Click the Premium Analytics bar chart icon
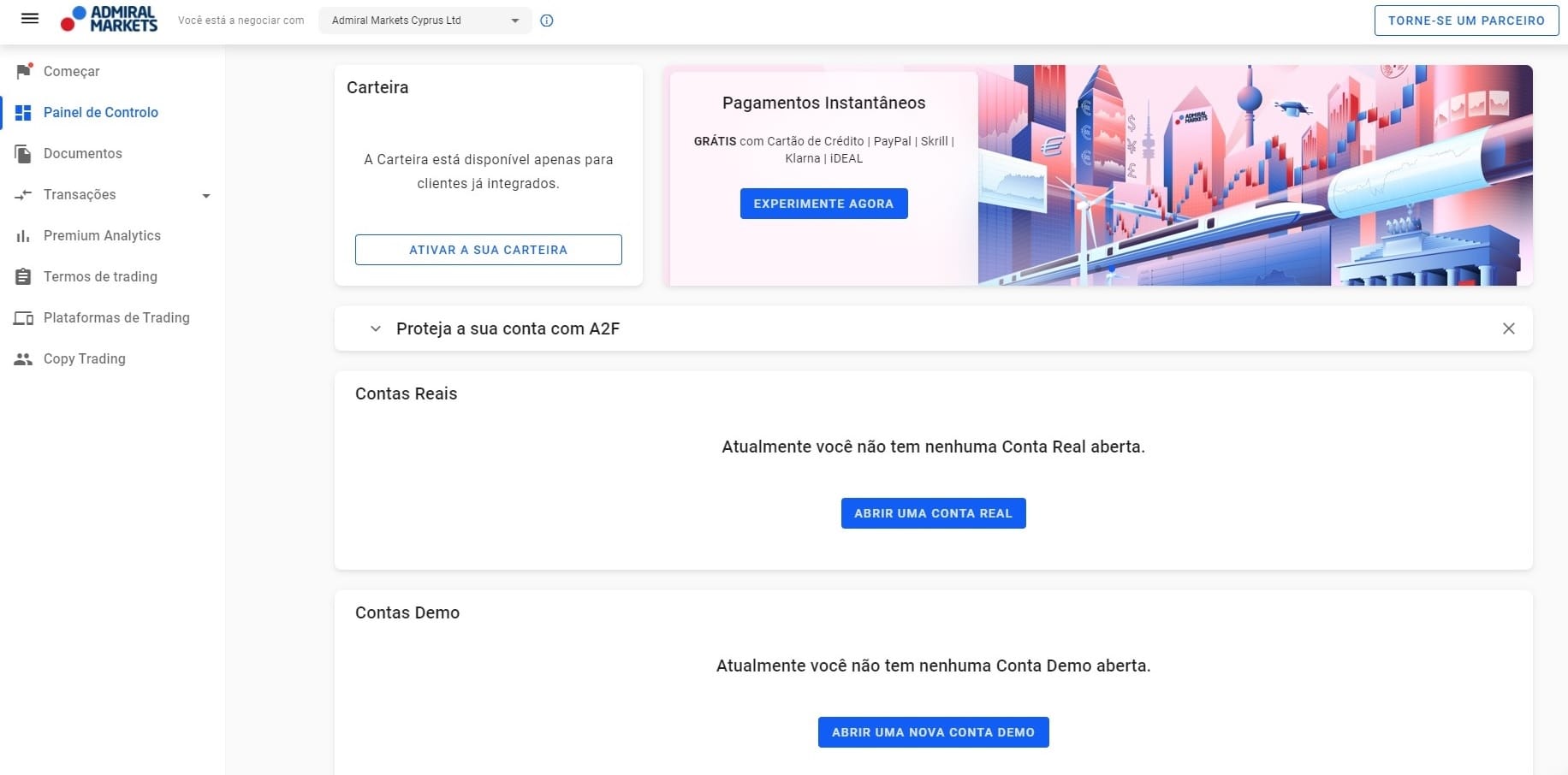Image resolution: width=1568 pixels, height=775 pixels. click(24, 235)
